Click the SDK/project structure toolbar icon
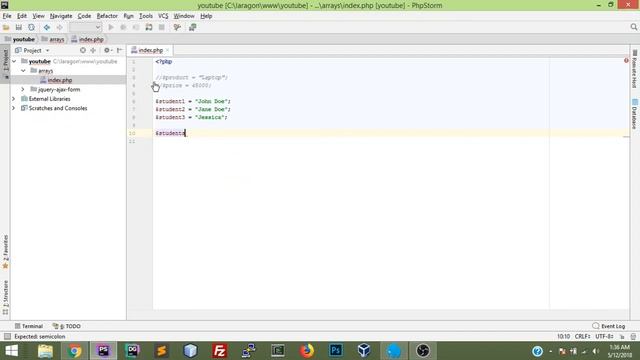The height and width of the screenshot is (360, 640). click(192, 27)
